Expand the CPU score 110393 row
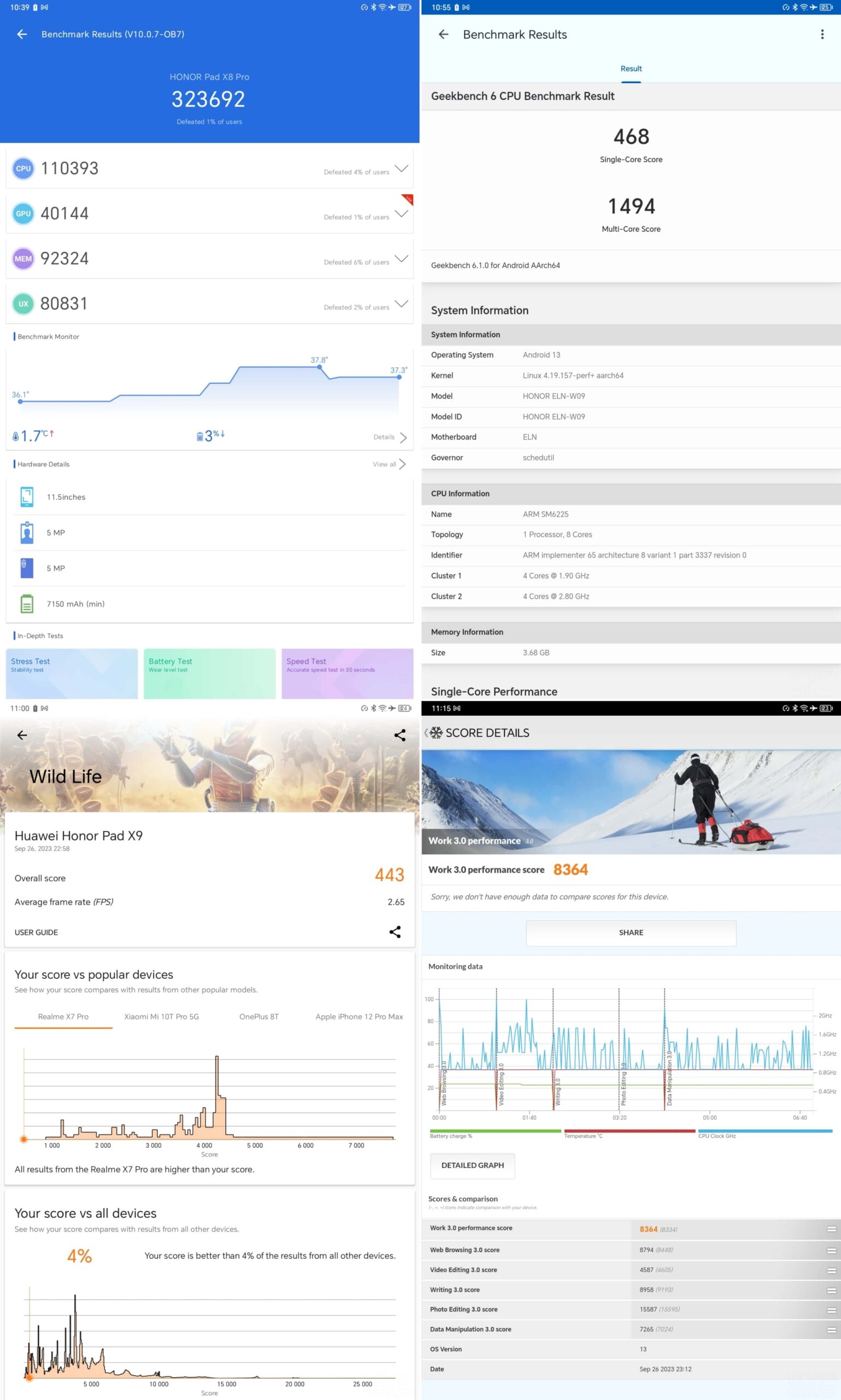 point(401,168)
